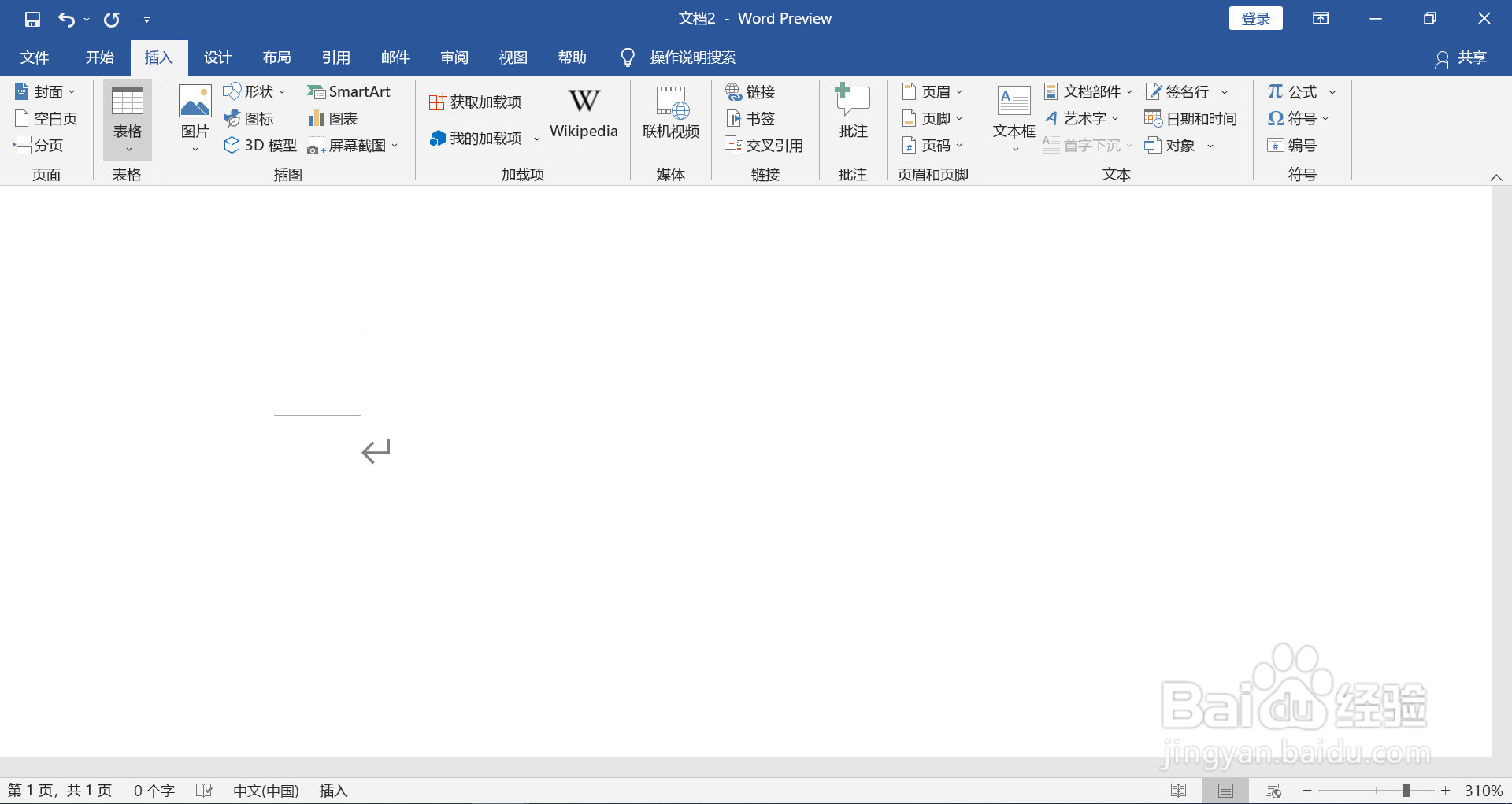Insert an equation with 公式 icon
Screen dimensions: 1512x804
(1294, 91)
